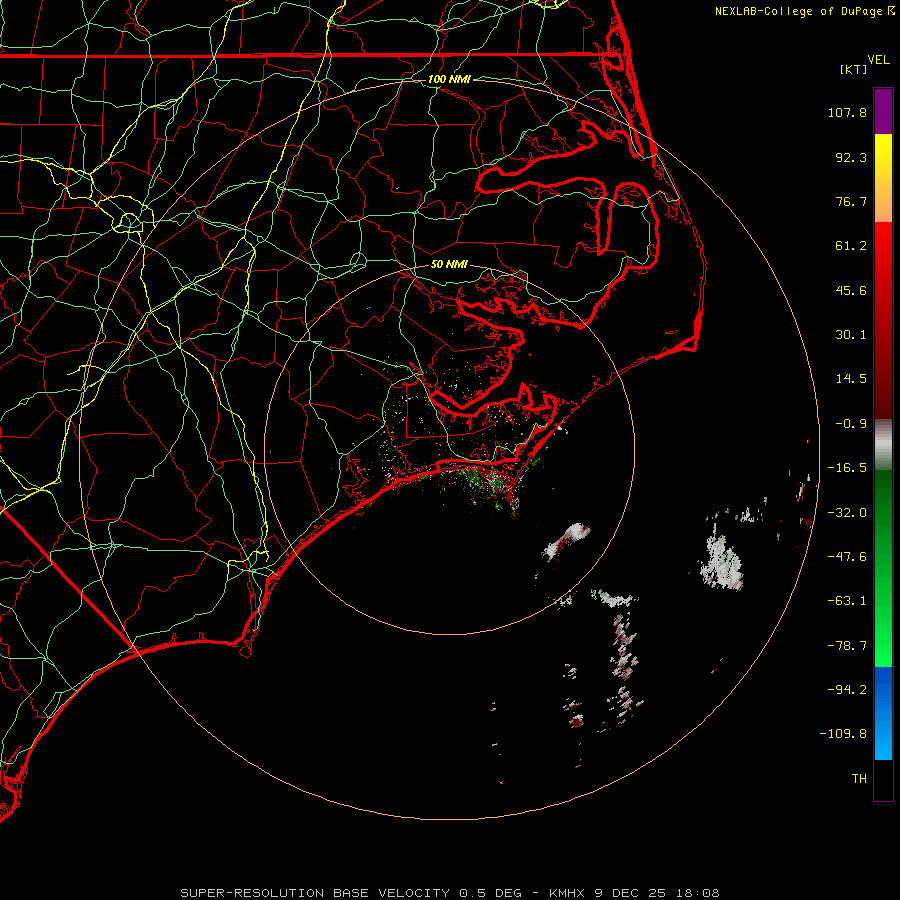Click the TH legend label
Screen dimensions: 900x900
point(859,779)
